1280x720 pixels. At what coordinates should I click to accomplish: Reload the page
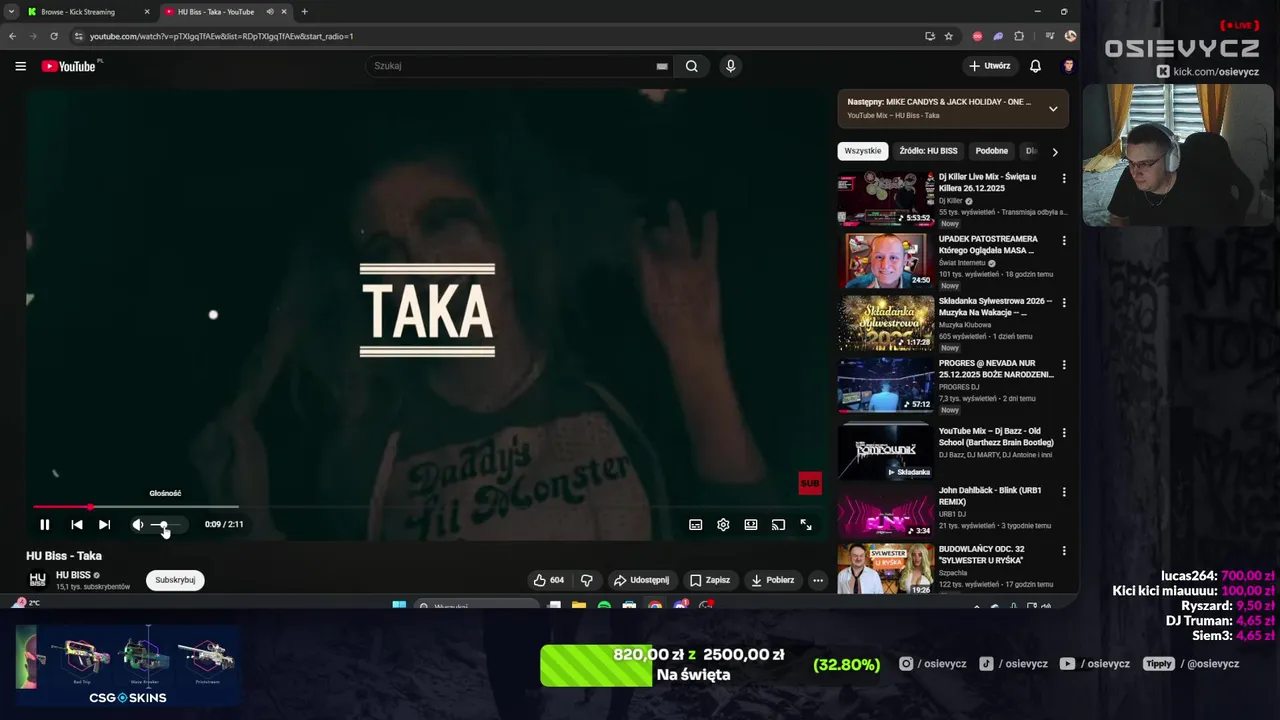[54, 36]
